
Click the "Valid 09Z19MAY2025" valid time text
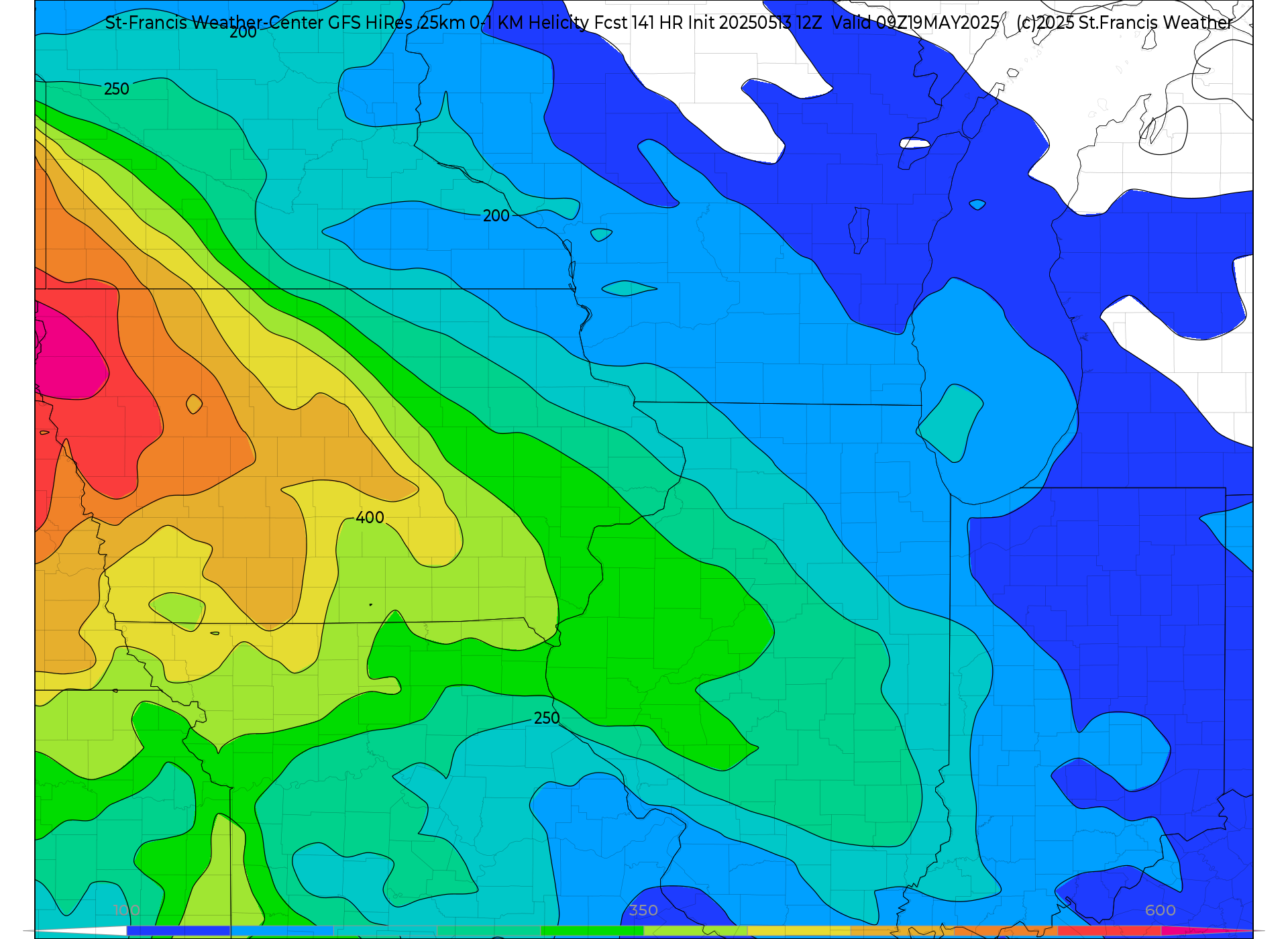[915, 23]
